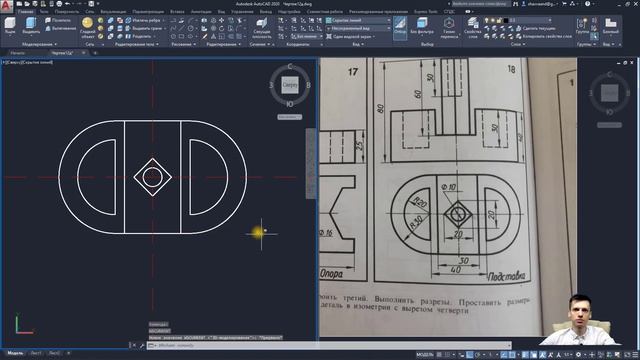
Task: Click the Separate (Разделить) button
Action: coord(140,36)
